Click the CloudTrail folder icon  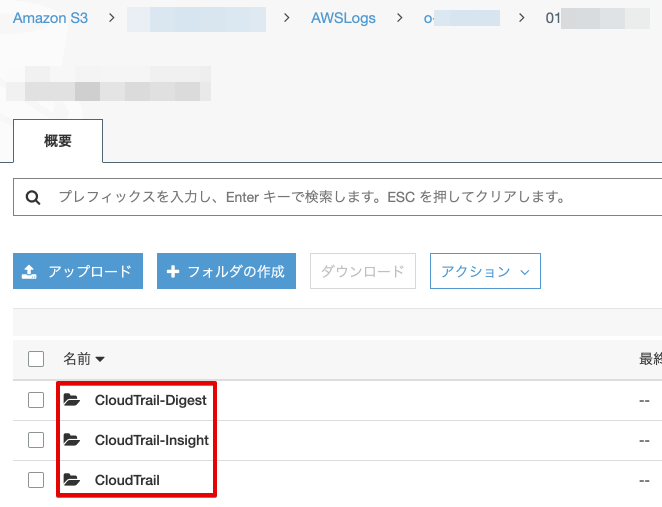[71, 480]
